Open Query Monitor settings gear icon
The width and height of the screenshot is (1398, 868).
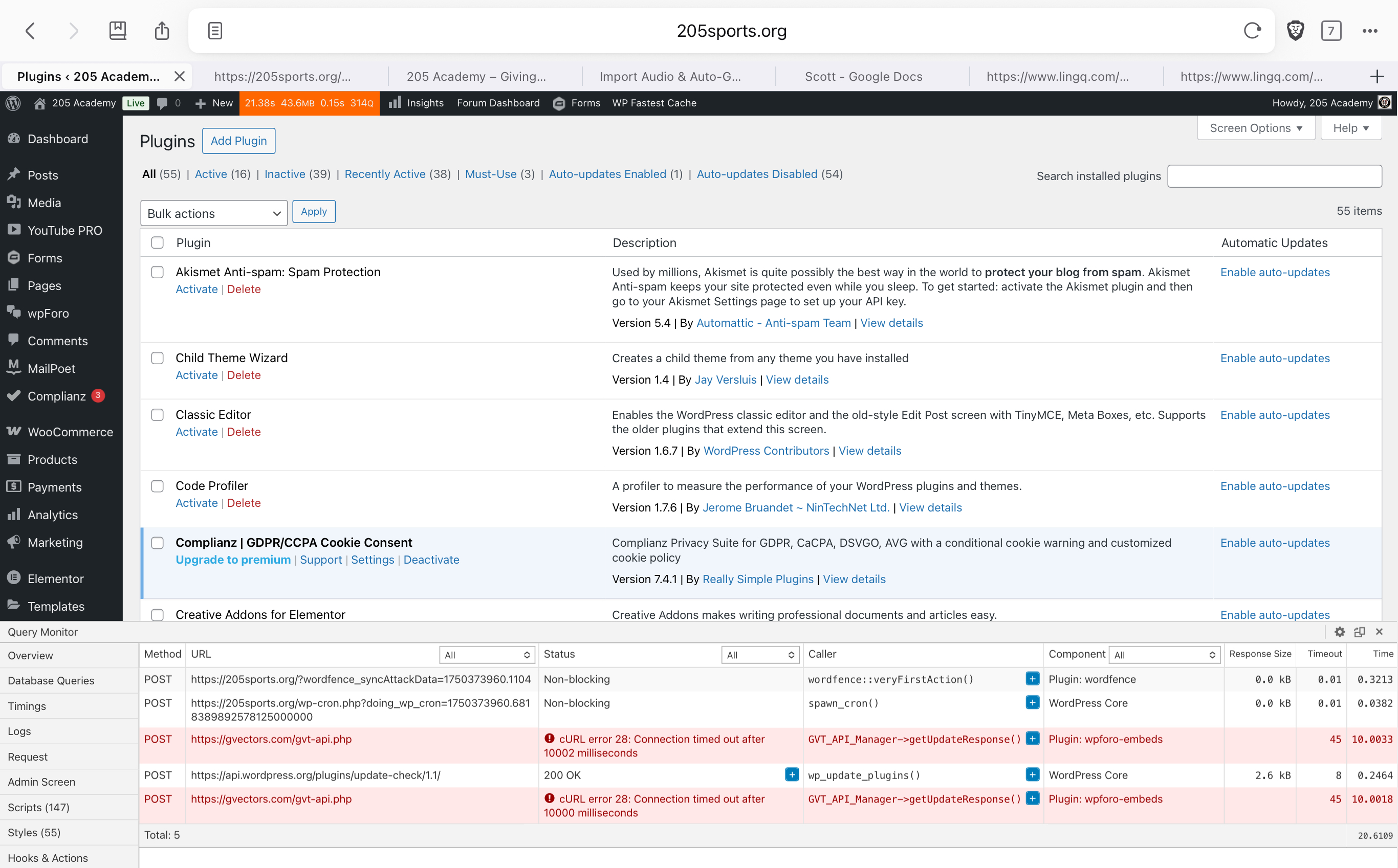point(1340,632)
